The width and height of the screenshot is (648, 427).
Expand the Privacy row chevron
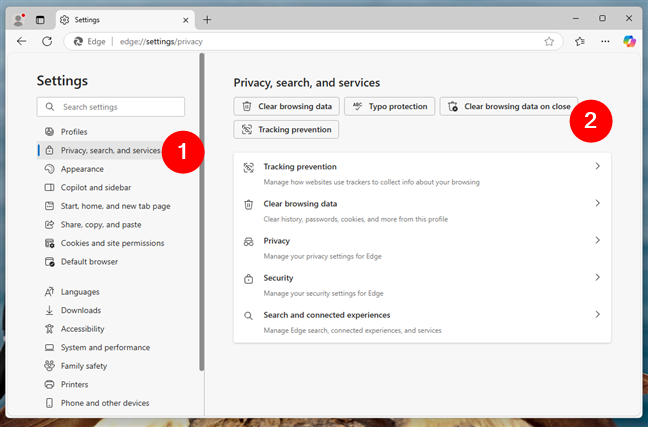click(597, 241)
